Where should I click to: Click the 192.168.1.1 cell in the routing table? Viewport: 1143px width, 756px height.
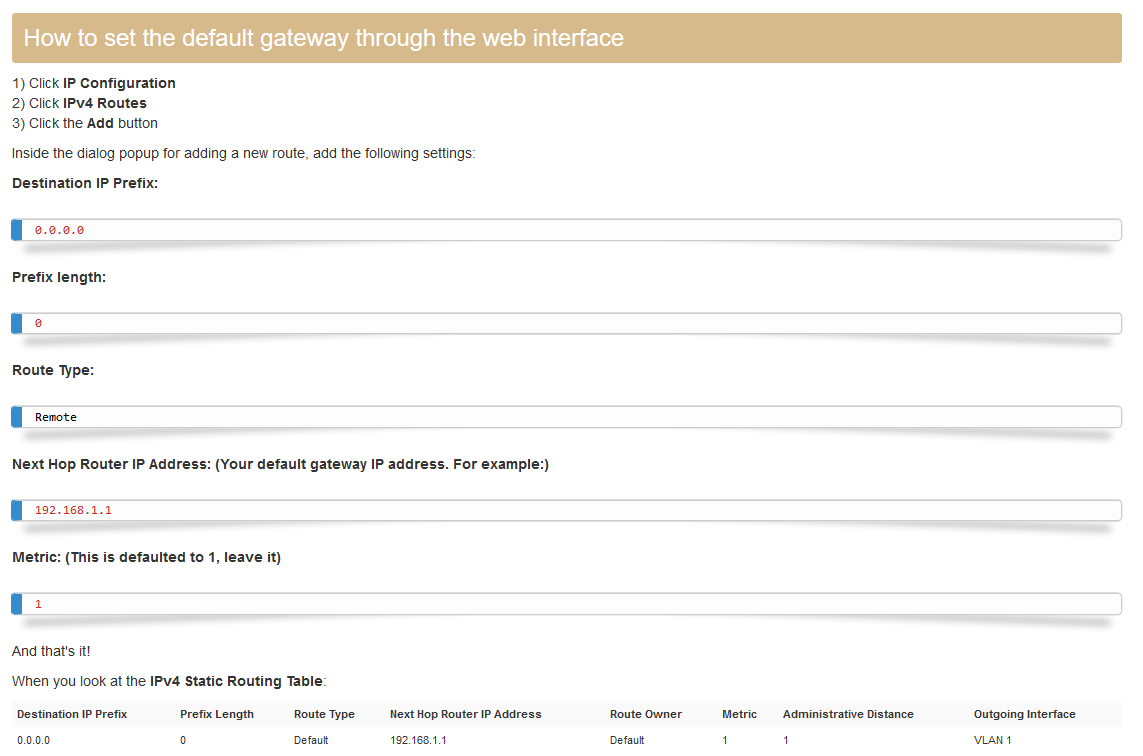point(418,740)
